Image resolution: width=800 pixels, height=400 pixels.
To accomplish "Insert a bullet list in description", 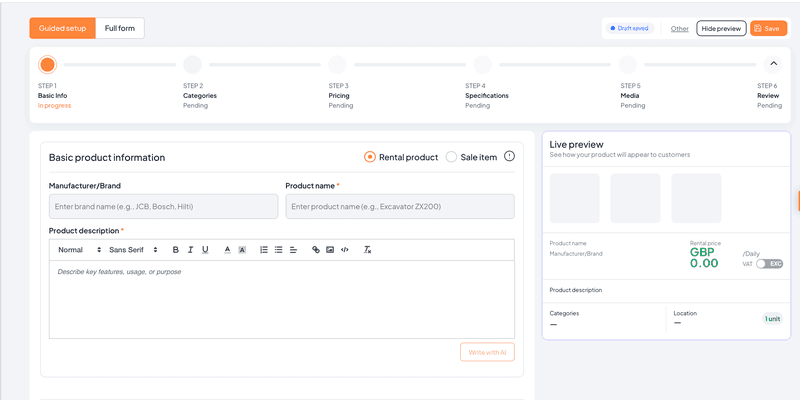I will coord(278,250).
